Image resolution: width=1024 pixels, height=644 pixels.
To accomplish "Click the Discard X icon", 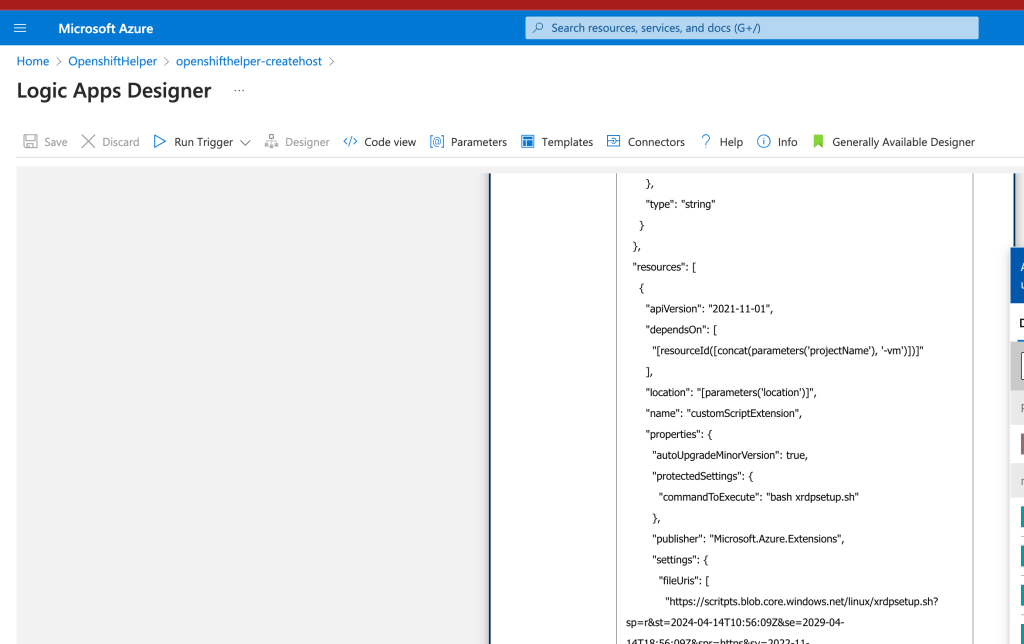I will tap(88, 142).
